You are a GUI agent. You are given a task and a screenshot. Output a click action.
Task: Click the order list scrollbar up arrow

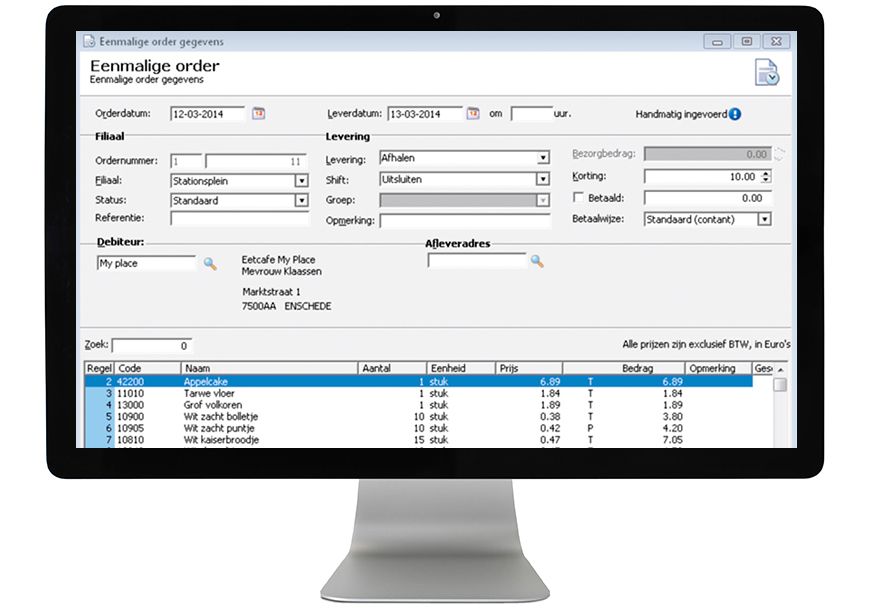[780, 369]
